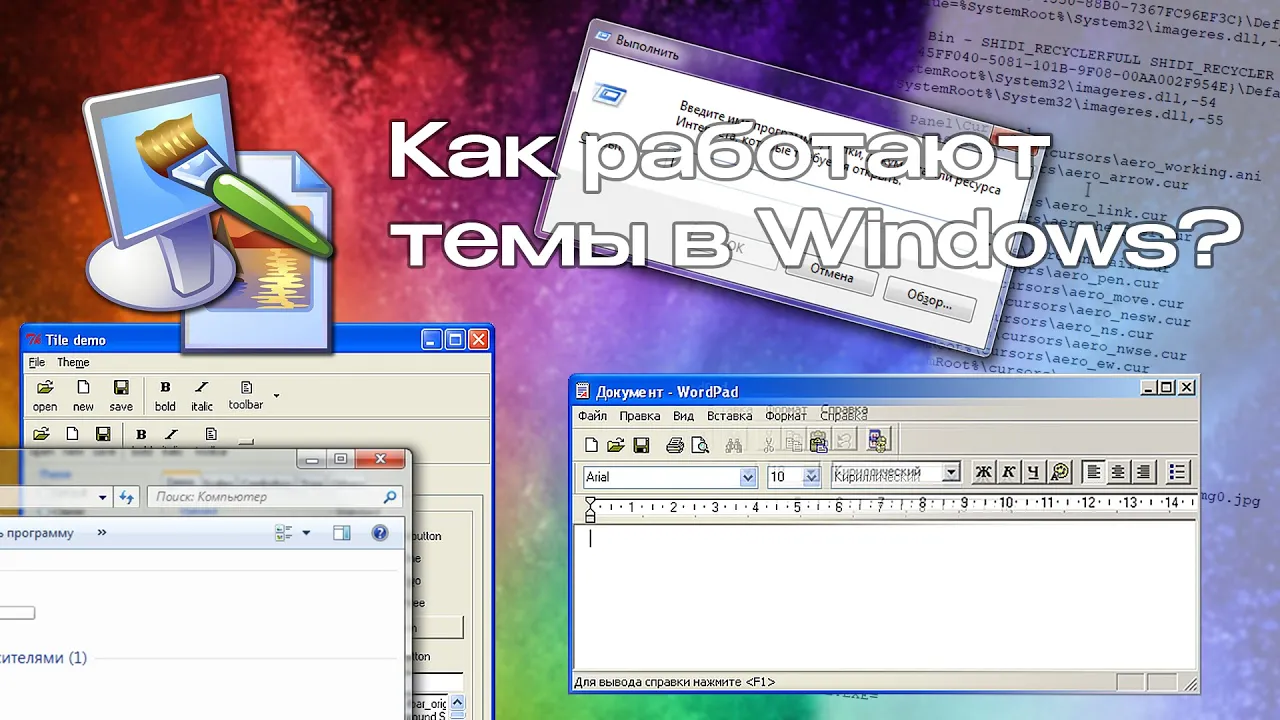Open the view options dropdown arrow in Explorer
Screen dimensions: 1280x720
coord(306,533)
